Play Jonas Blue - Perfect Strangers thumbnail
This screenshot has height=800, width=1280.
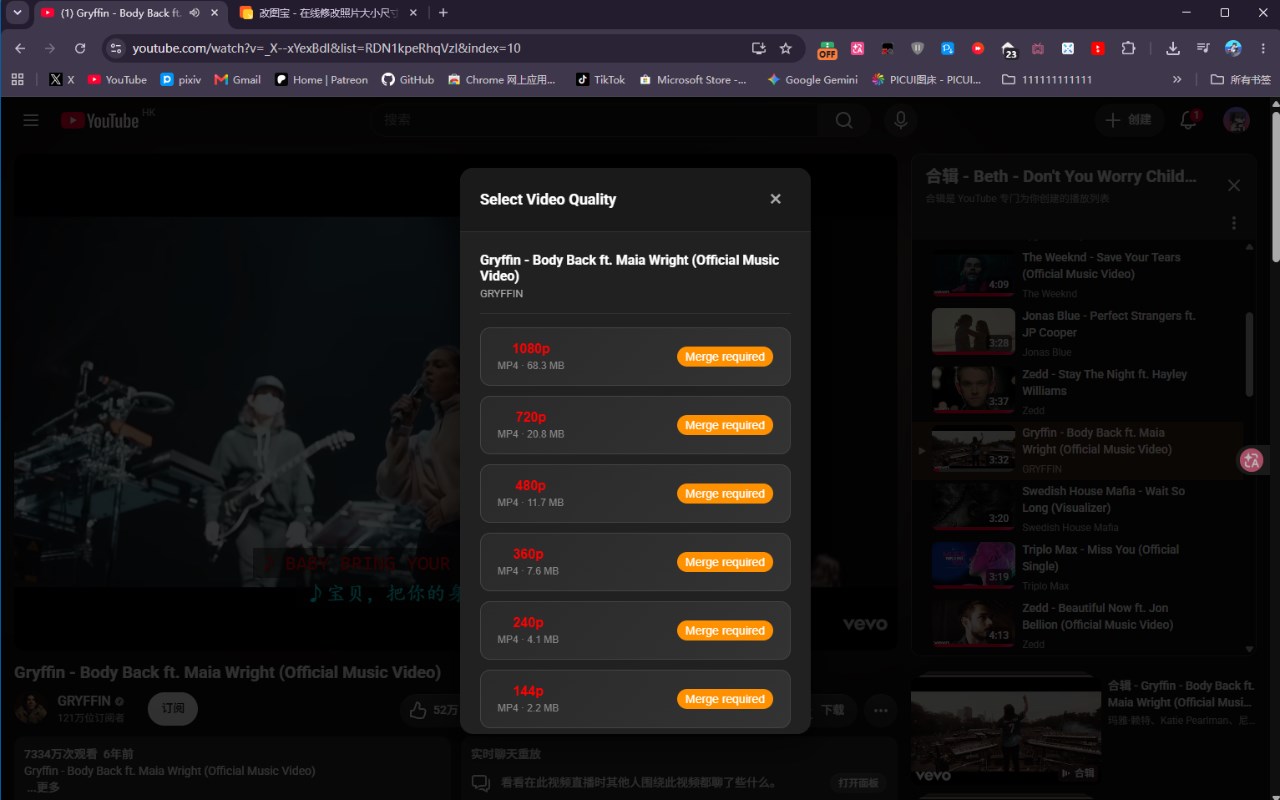tap(973, 331)
